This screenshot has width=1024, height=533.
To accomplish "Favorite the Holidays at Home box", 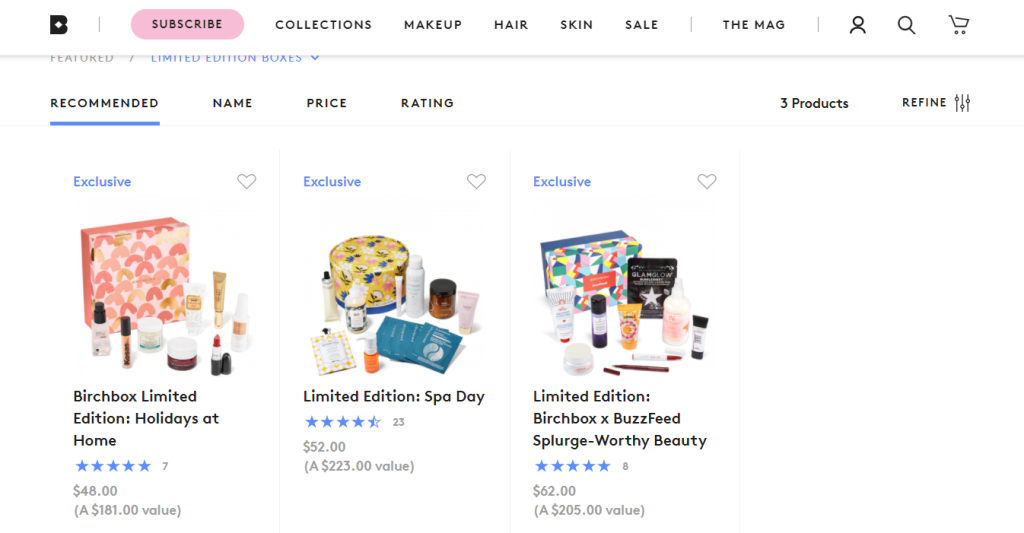I will click(246, 181).
